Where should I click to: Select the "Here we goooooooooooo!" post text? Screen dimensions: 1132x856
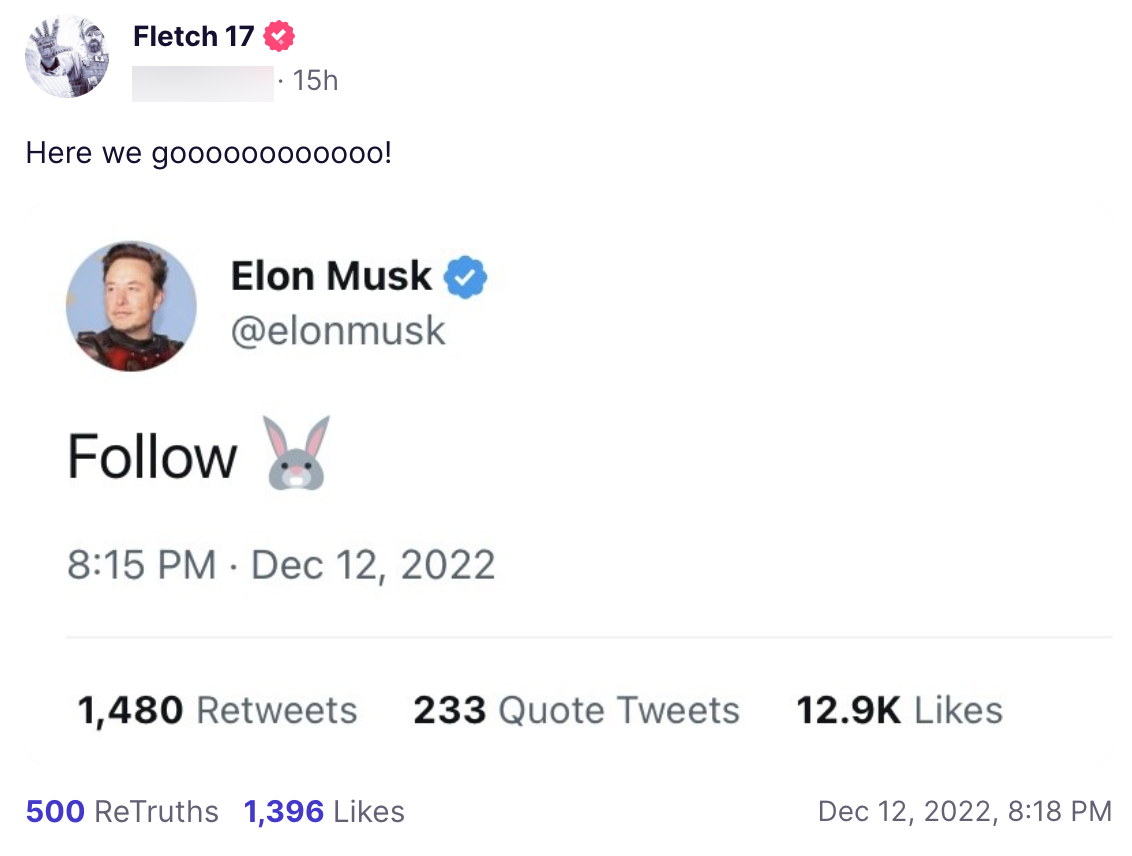point(209,153)
